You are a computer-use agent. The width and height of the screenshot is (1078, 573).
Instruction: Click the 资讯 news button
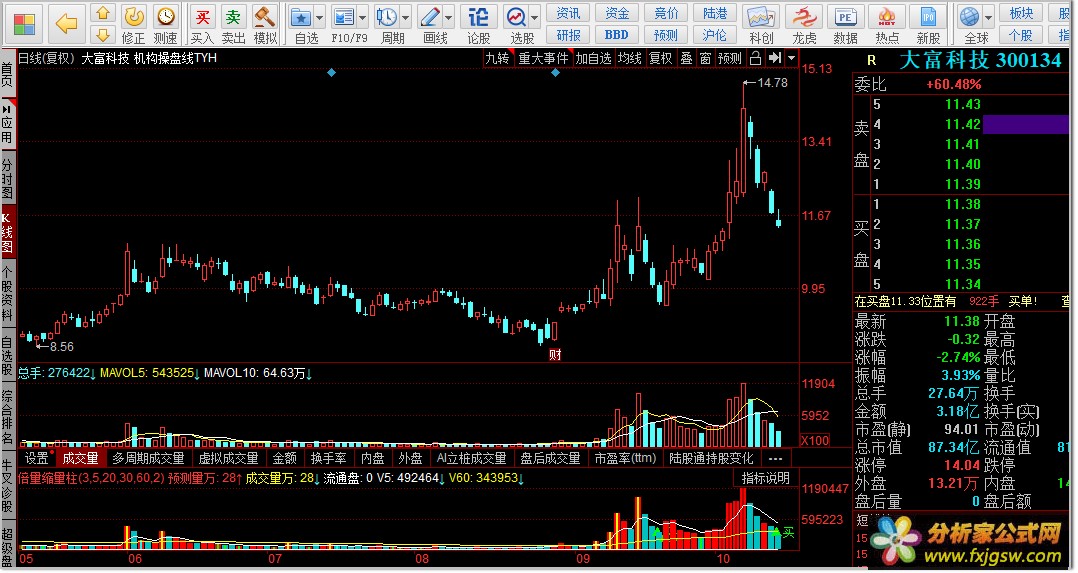pyautogui.click(x=568, y=12)
